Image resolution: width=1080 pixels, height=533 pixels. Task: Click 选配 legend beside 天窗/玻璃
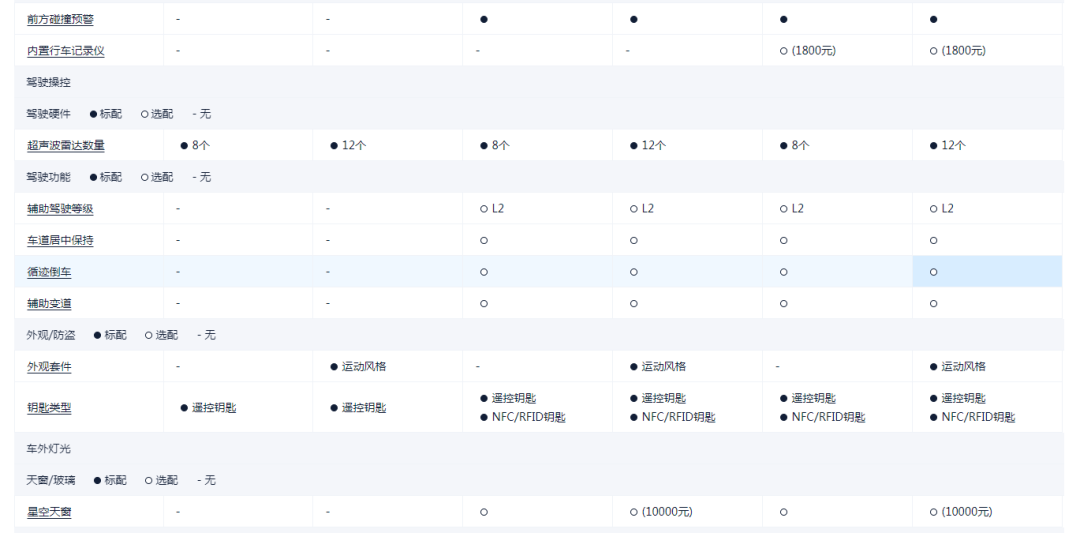pos(161,481)
